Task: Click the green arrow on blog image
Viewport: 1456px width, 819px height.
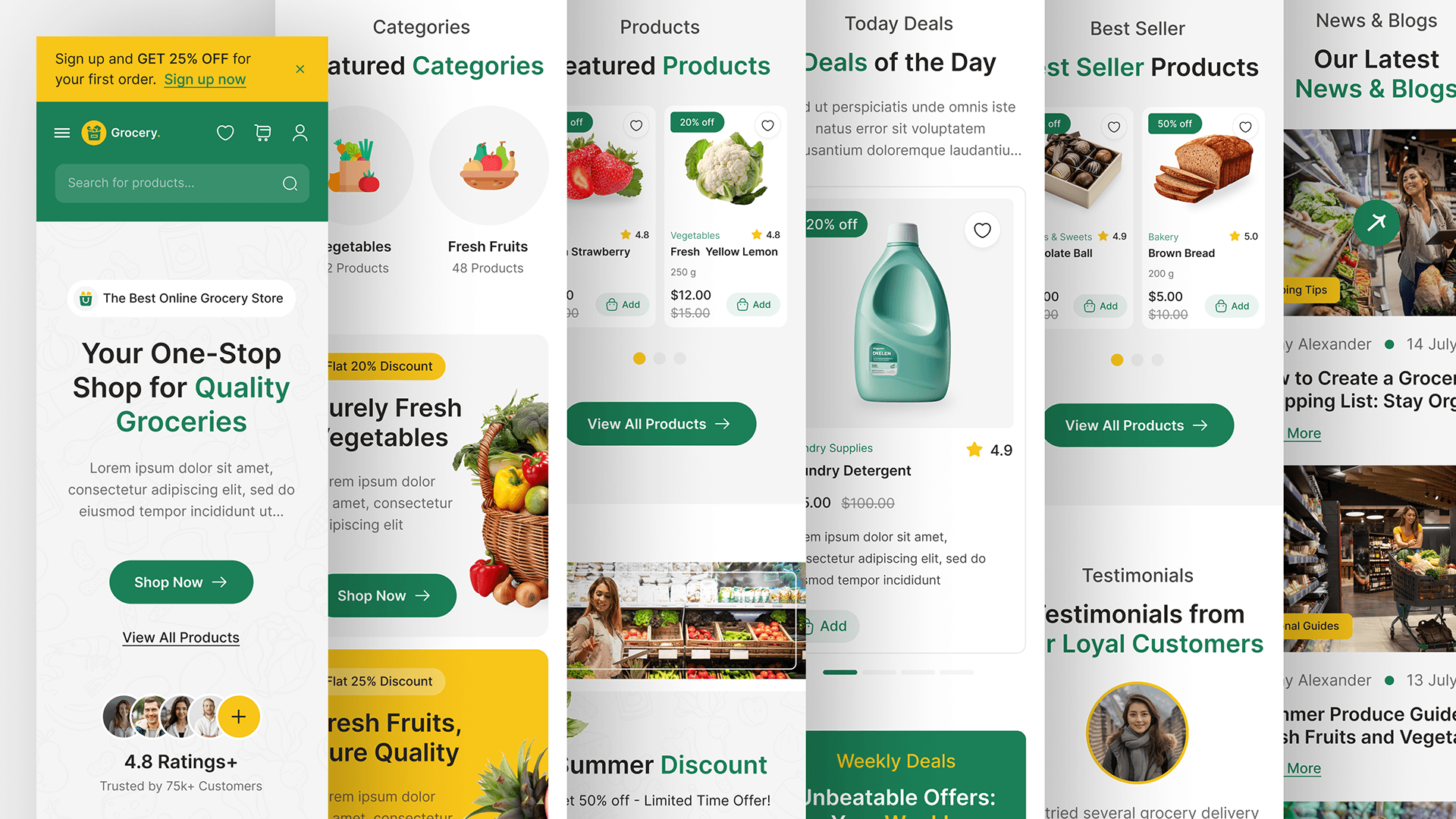Action: click(x=1376, y=222)
